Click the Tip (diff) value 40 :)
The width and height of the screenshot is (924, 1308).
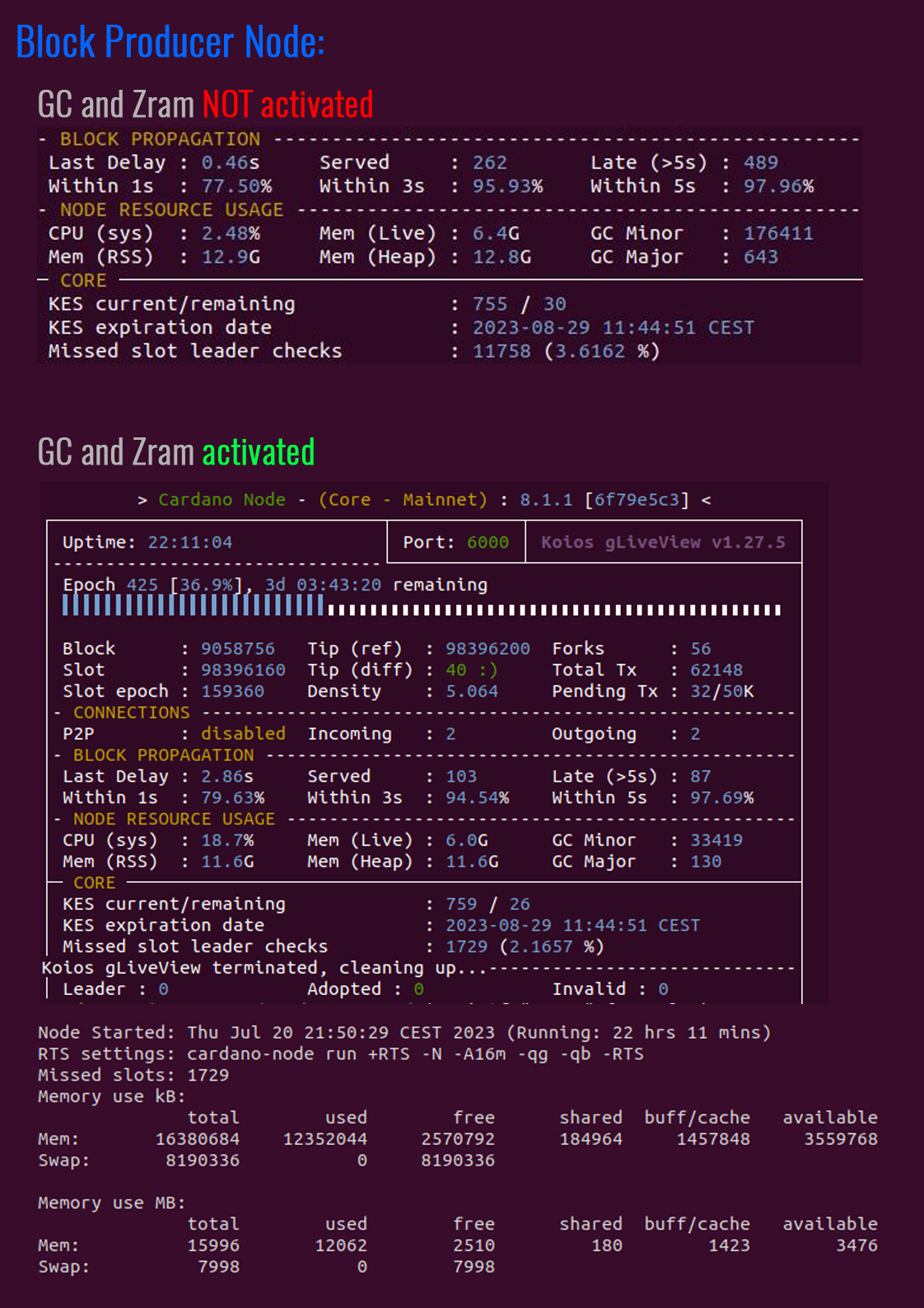[x=472, y=670]
